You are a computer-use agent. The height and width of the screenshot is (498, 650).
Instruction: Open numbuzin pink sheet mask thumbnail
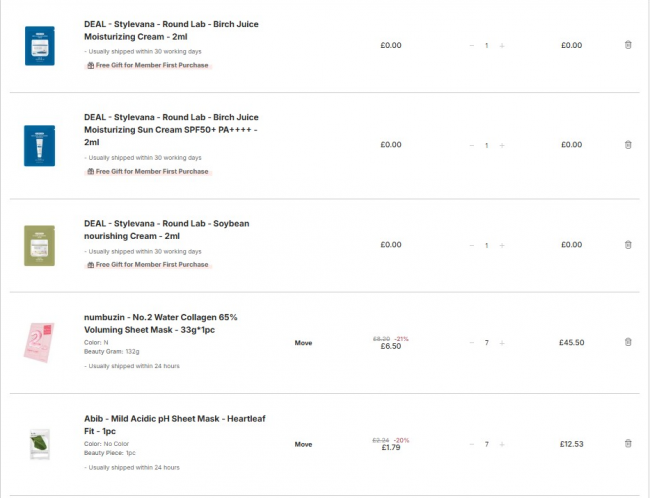(39, 343)
